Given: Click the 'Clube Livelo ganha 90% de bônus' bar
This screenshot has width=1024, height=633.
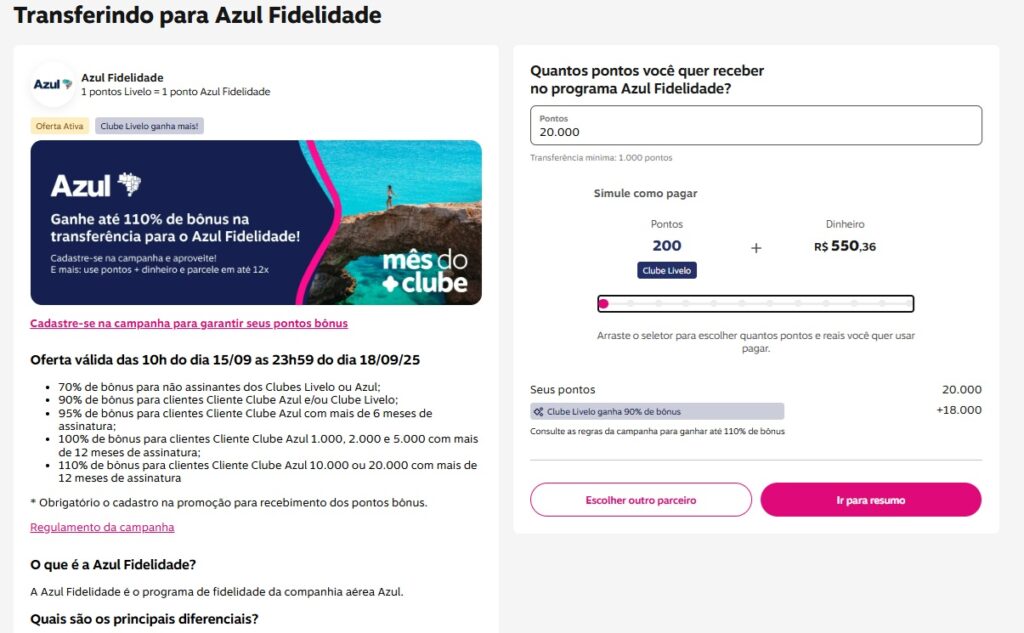Looking at the screenshot, I should point(657,411).
